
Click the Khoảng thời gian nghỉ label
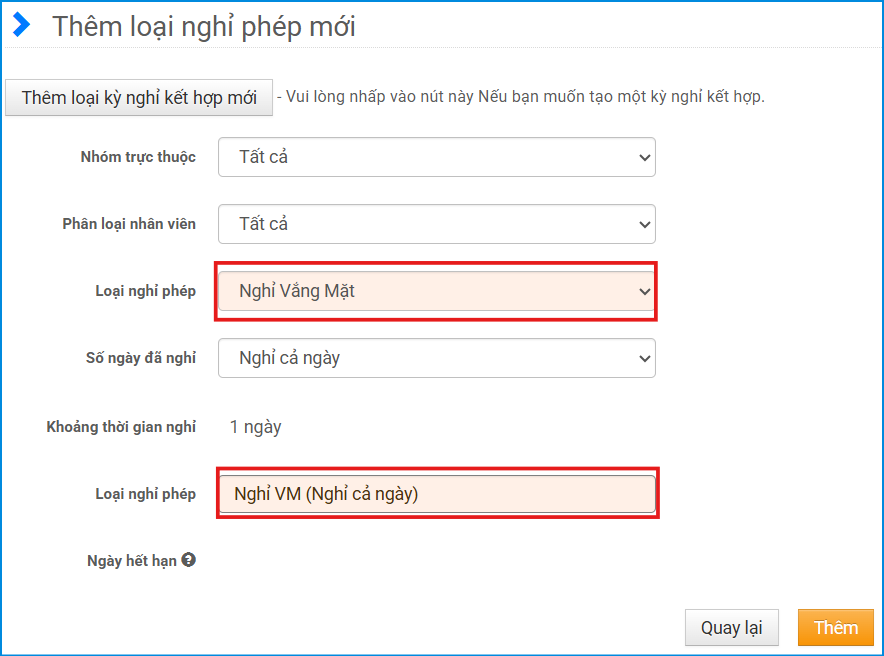coord(121,427)
